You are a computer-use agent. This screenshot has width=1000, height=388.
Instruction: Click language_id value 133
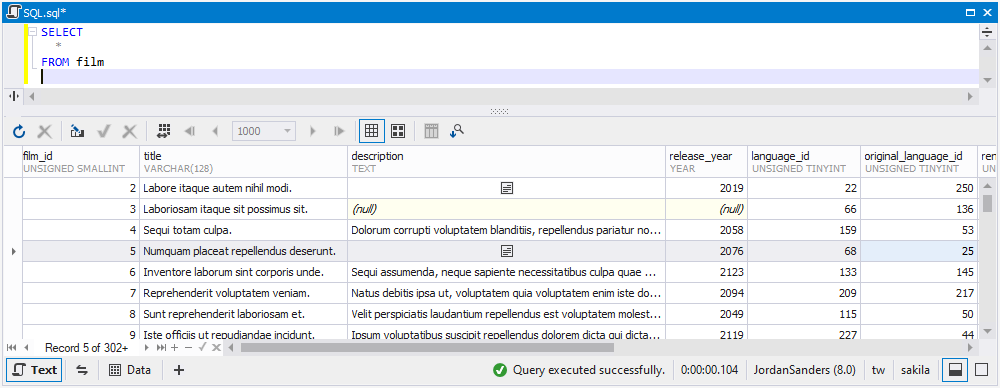(x=804, y=272)
